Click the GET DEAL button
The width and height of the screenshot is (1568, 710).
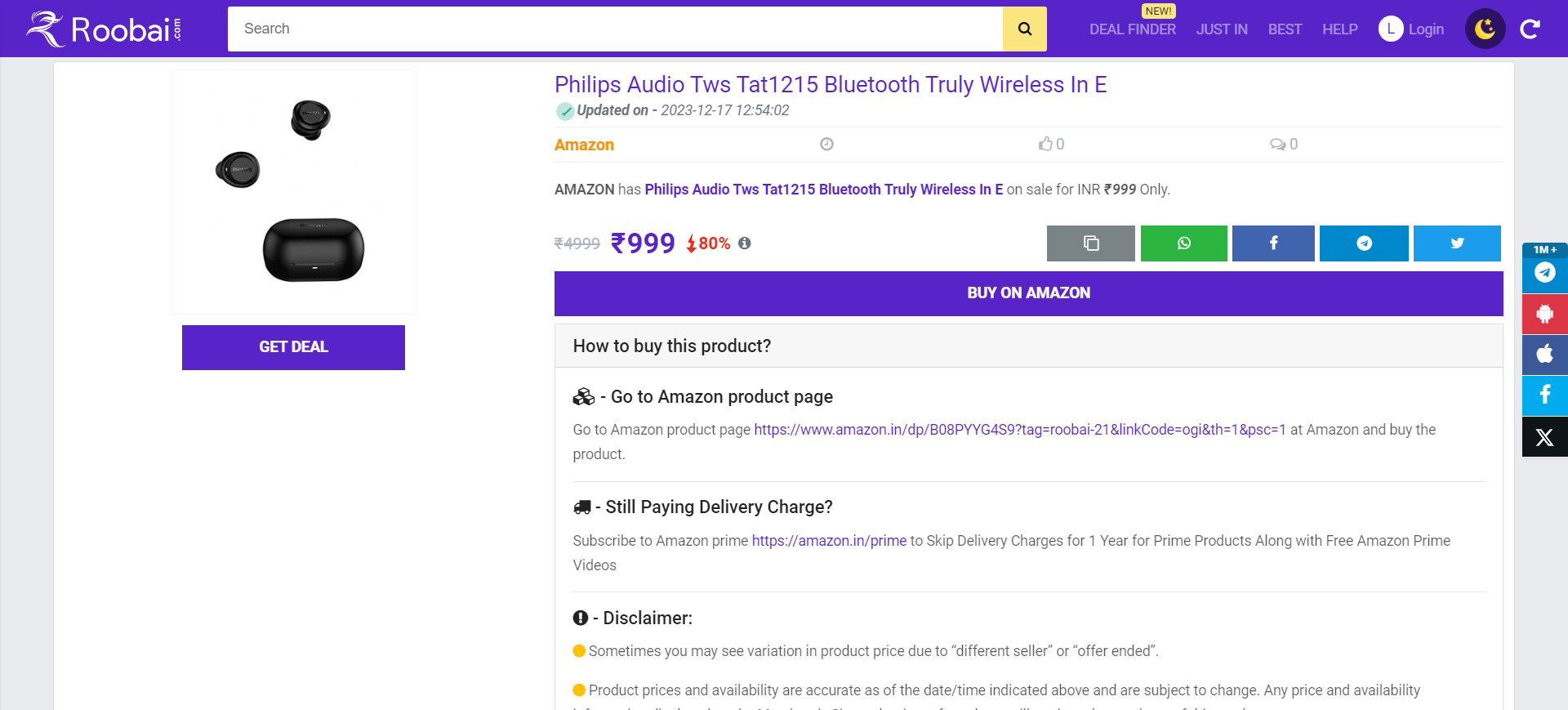[293, 347]
